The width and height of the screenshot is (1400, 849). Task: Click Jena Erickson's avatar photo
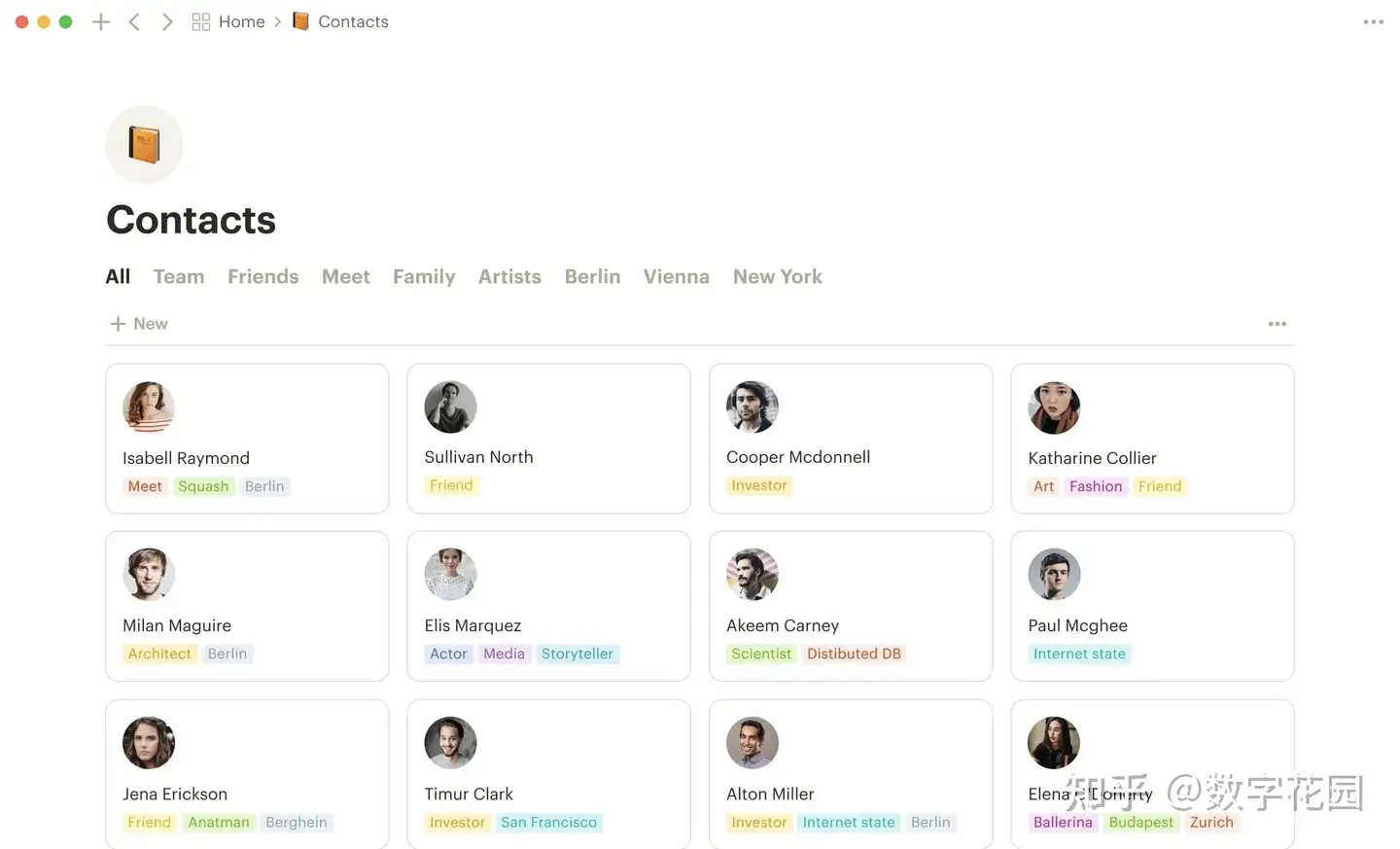[149, 743]
